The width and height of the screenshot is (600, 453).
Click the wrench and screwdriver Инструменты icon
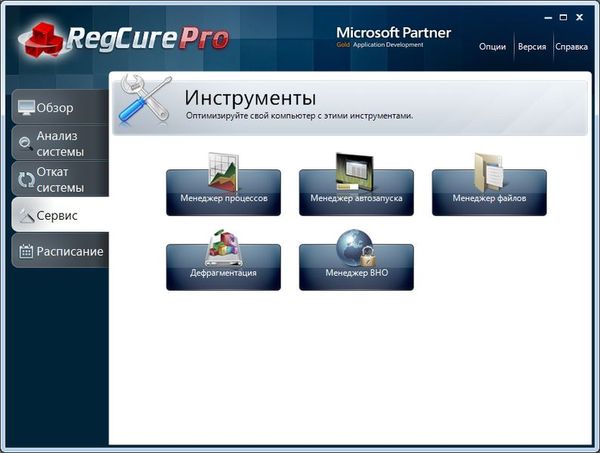(x=144, y=100)
